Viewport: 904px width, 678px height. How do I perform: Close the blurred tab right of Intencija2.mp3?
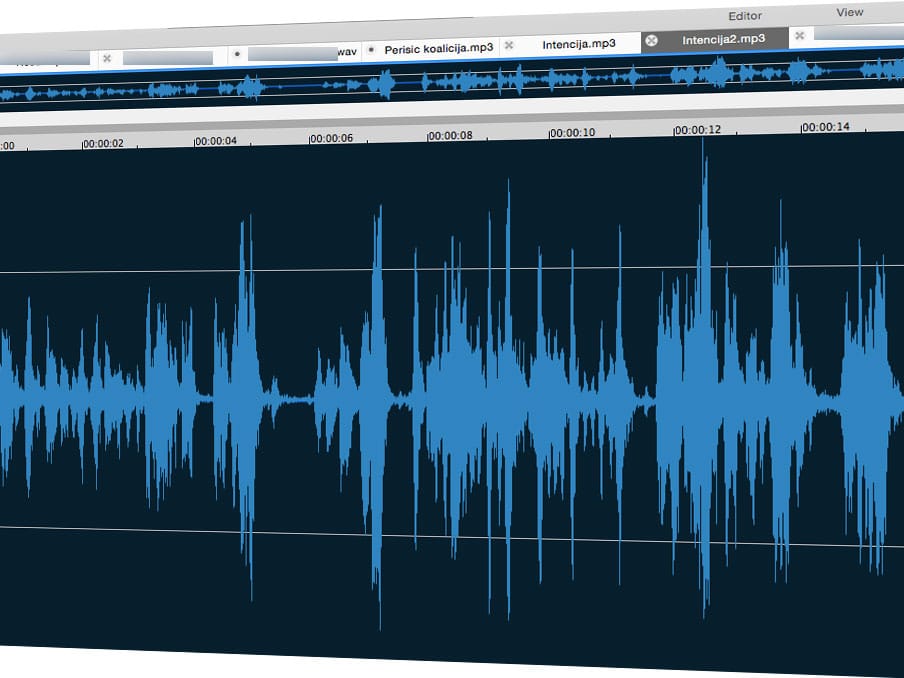799,36
